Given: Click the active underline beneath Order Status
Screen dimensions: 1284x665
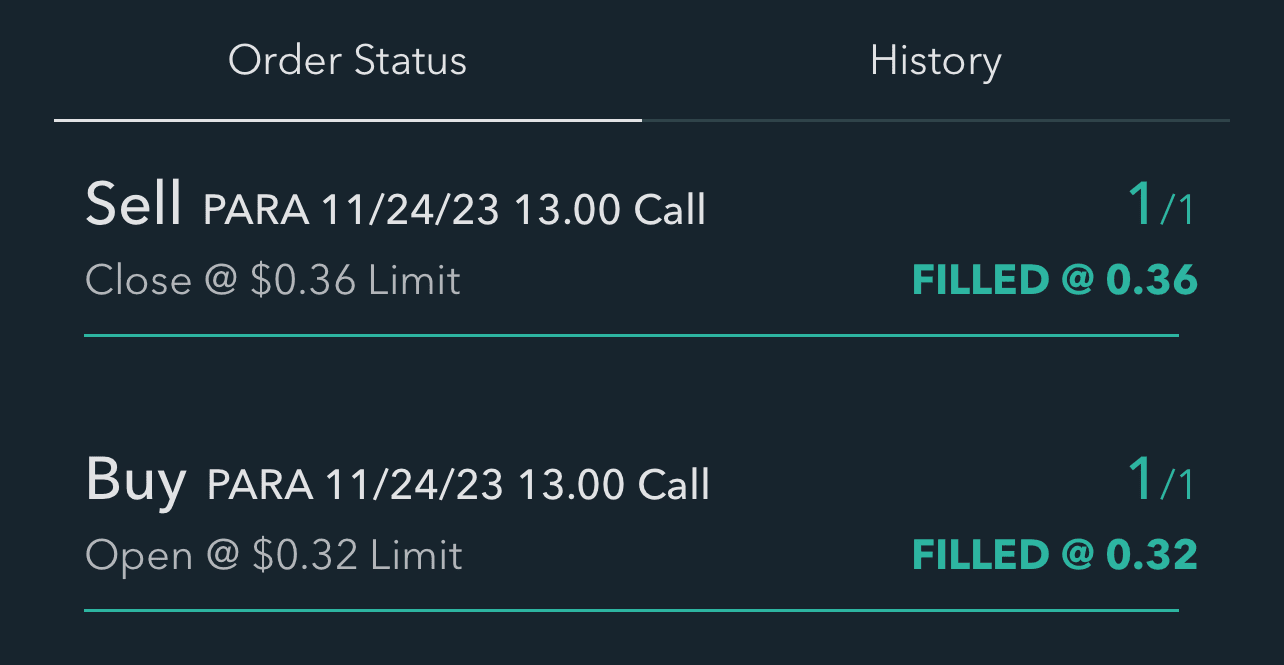Looking at the screenshot, I should point(347,120).
